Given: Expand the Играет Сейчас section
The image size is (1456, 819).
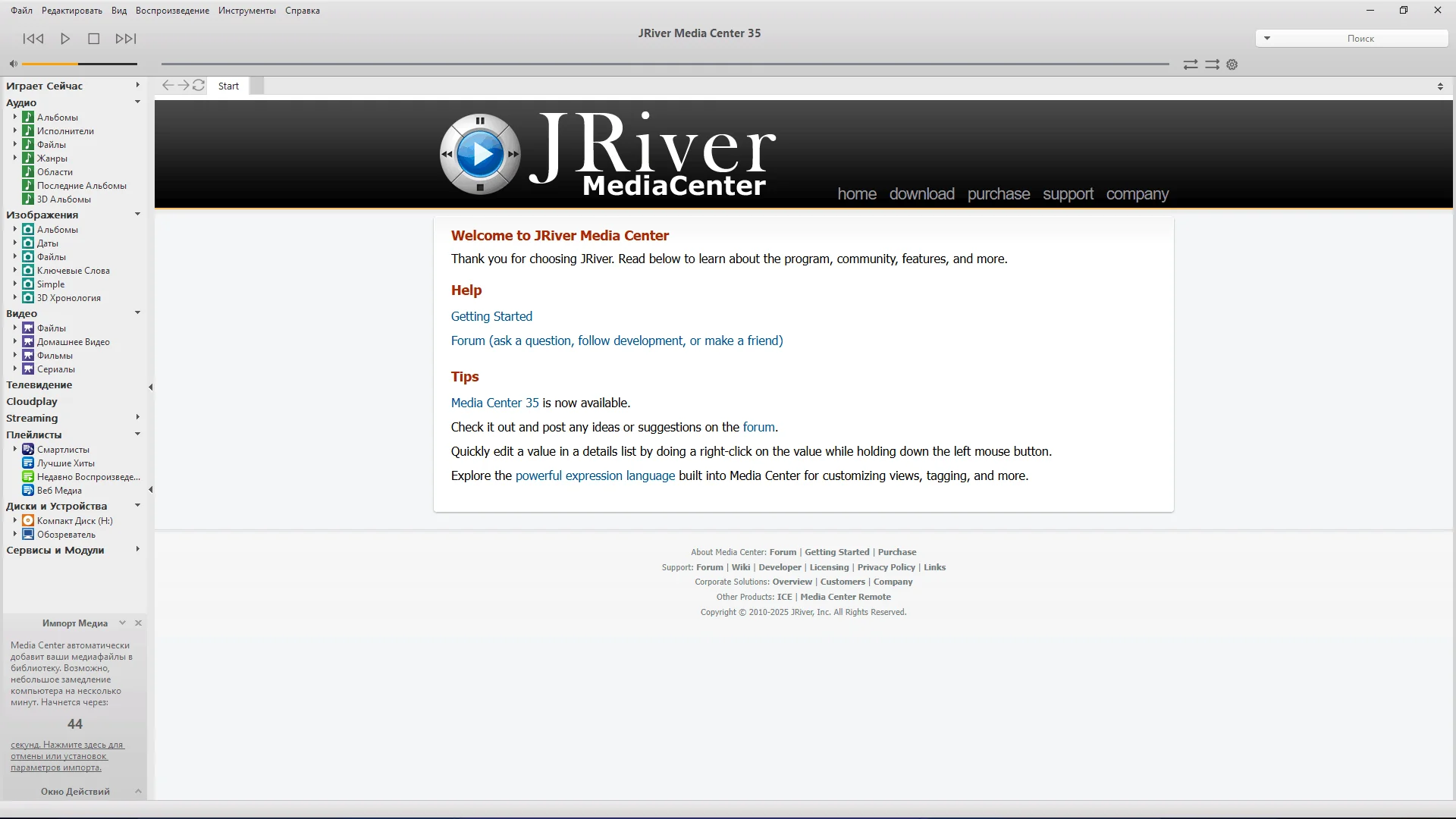Looking at the screenshot, I should tap(137, 85).
